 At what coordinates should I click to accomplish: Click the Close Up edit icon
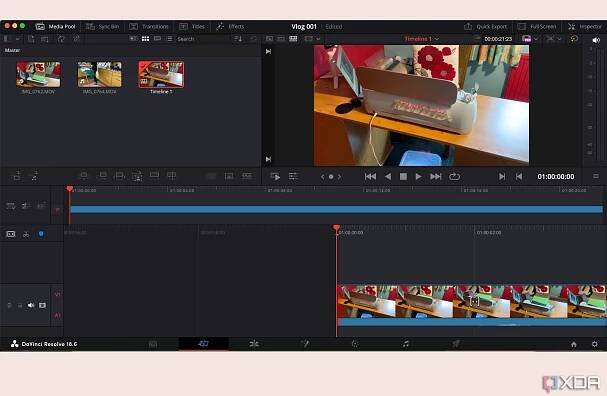[x=137, y=177]
